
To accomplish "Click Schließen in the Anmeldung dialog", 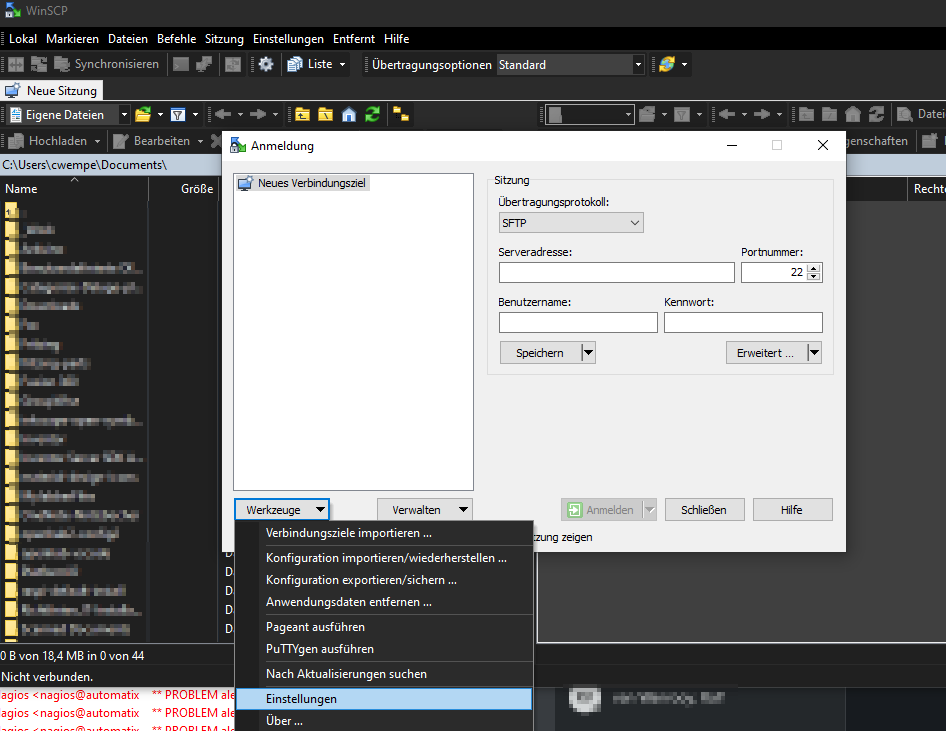I will point(704,510).
